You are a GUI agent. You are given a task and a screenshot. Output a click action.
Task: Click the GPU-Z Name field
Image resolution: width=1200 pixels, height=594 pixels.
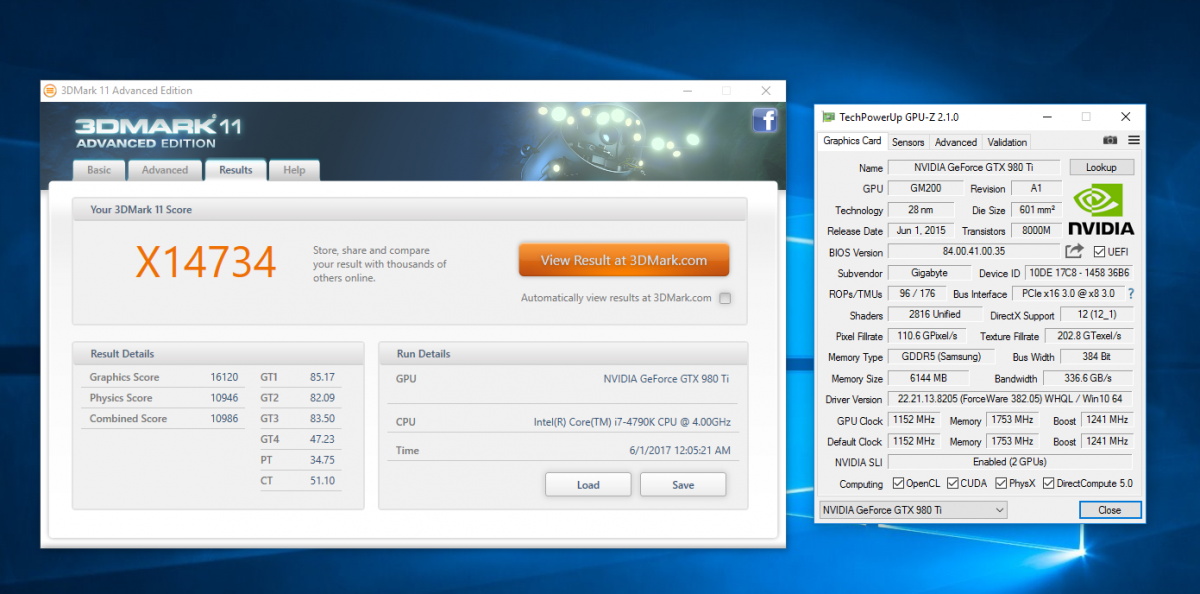(975, 167)
